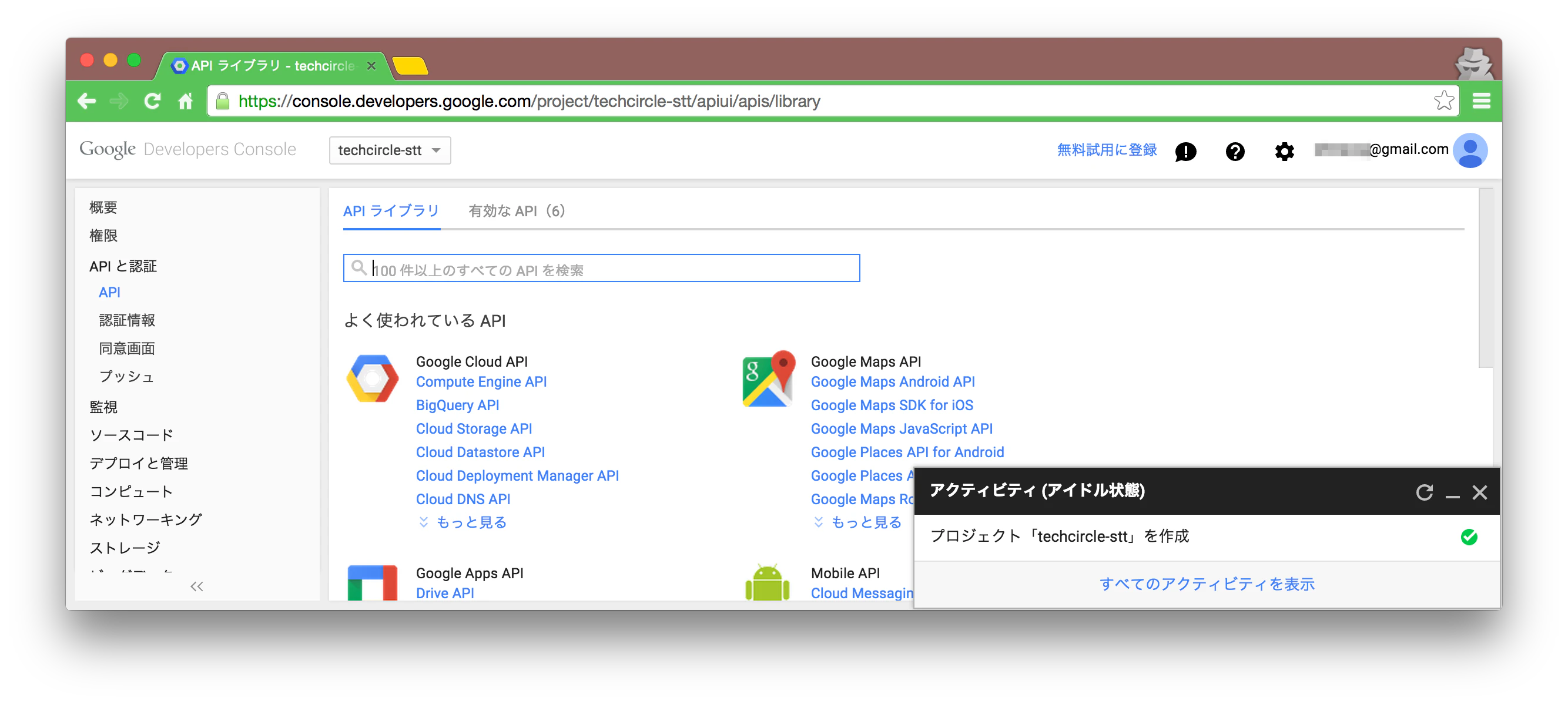Refresh the activity panel
Viewport: 1568px width, 704px height.
coord(1424,492)
